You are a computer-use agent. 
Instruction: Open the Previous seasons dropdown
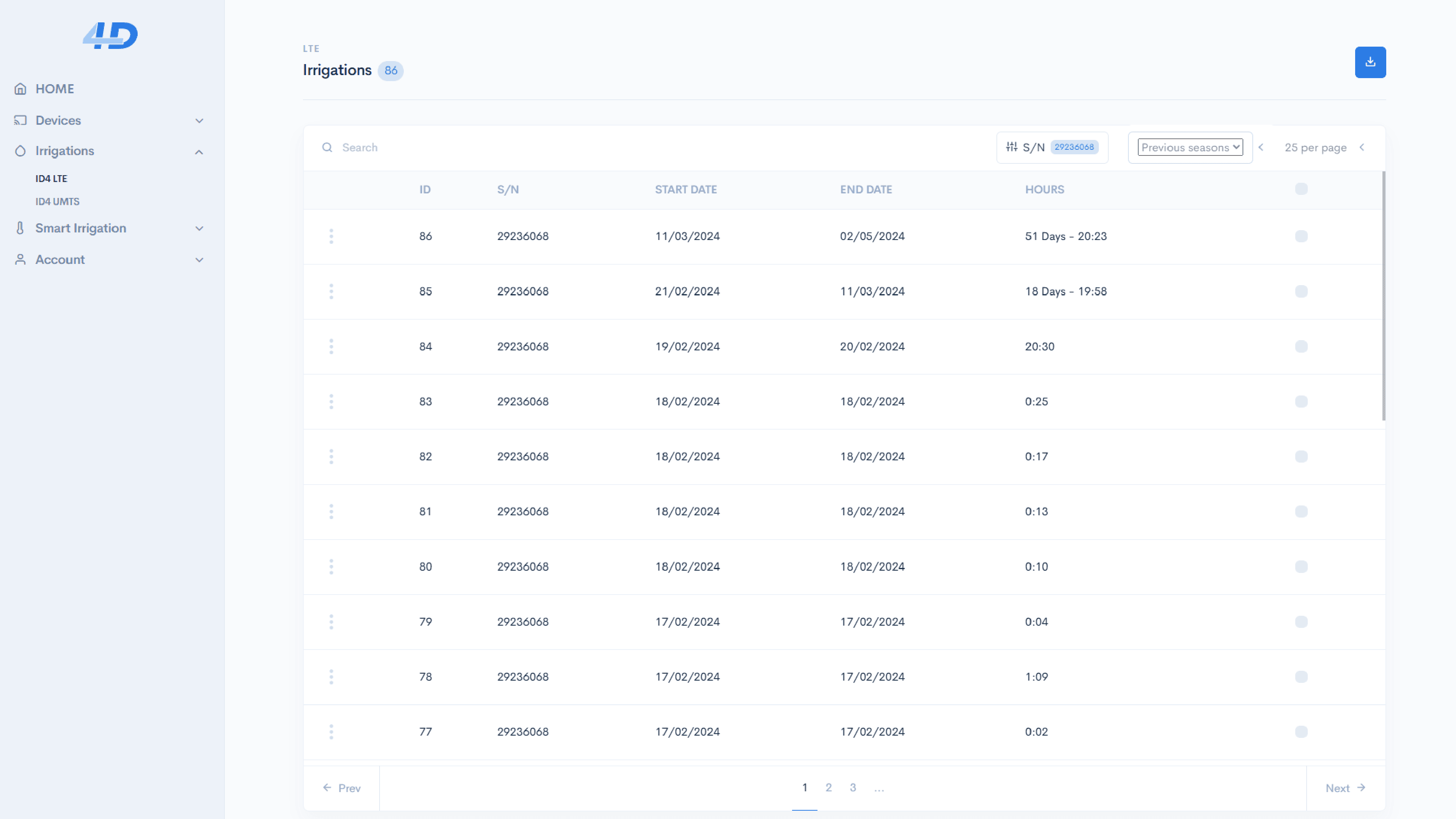coord(1190,147)
